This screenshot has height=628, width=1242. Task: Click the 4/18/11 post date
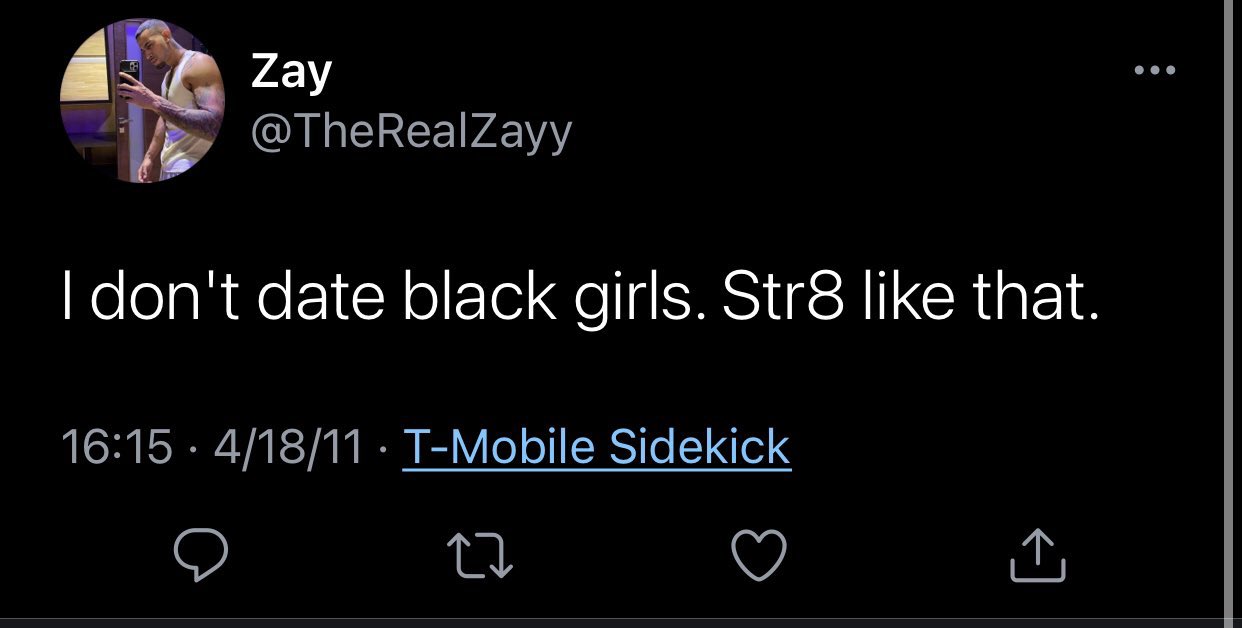pos(288,446)
